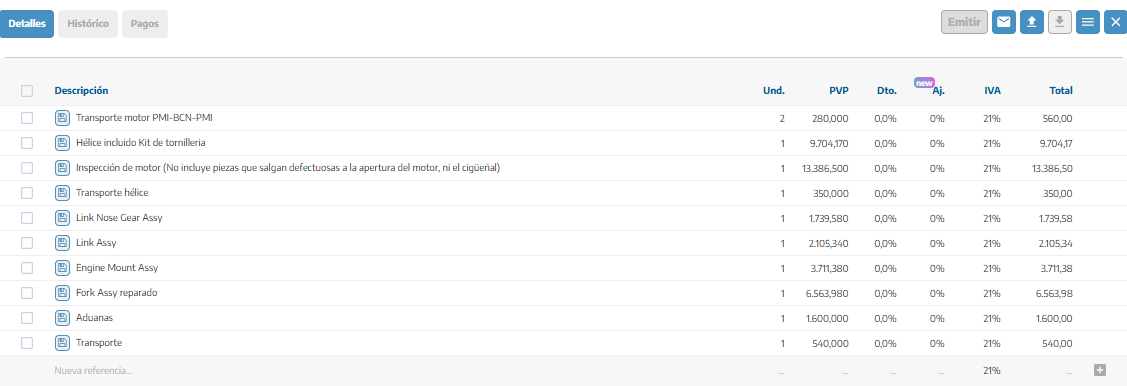Screen dimensions: 1127x386
Task: Check the Hélice incluido Kit de tornilleria row
Action: tap(27, 143)
